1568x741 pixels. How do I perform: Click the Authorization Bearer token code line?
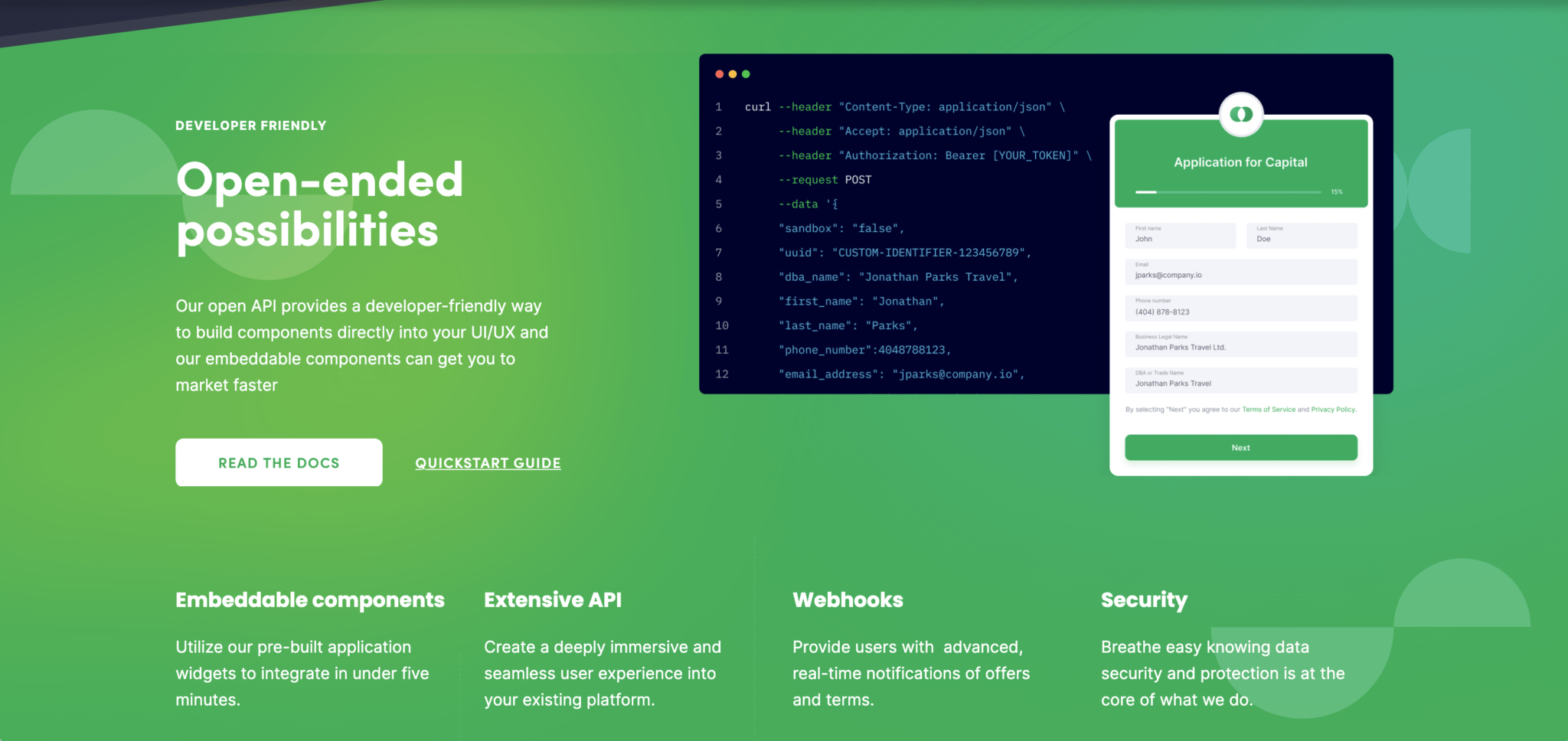click(935, 155)
